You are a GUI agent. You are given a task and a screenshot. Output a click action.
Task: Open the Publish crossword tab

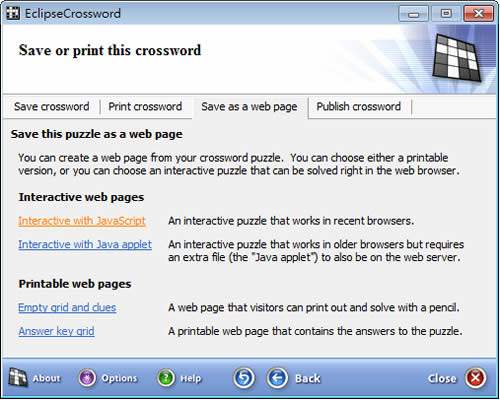click(x=359, y=107)
